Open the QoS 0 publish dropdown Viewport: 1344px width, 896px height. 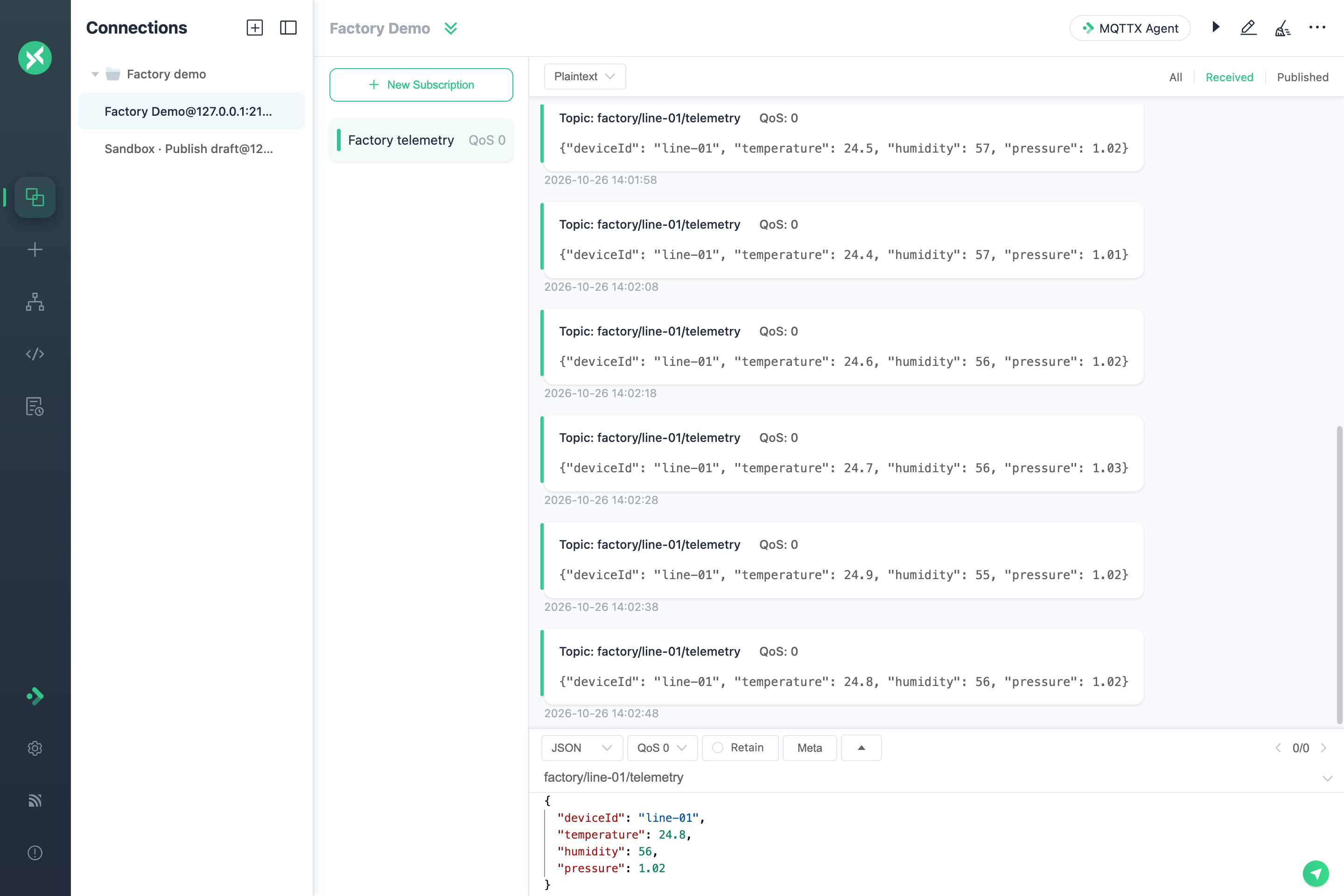tap(662, 748)
